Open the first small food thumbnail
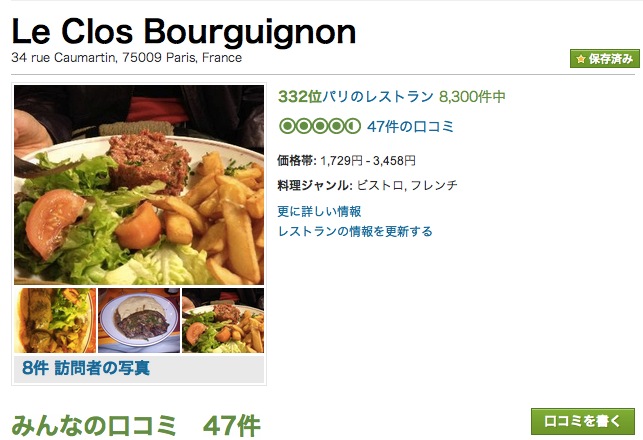Image resolution: width=643 pixels, height=440 pixels. [x=55, y=320]
